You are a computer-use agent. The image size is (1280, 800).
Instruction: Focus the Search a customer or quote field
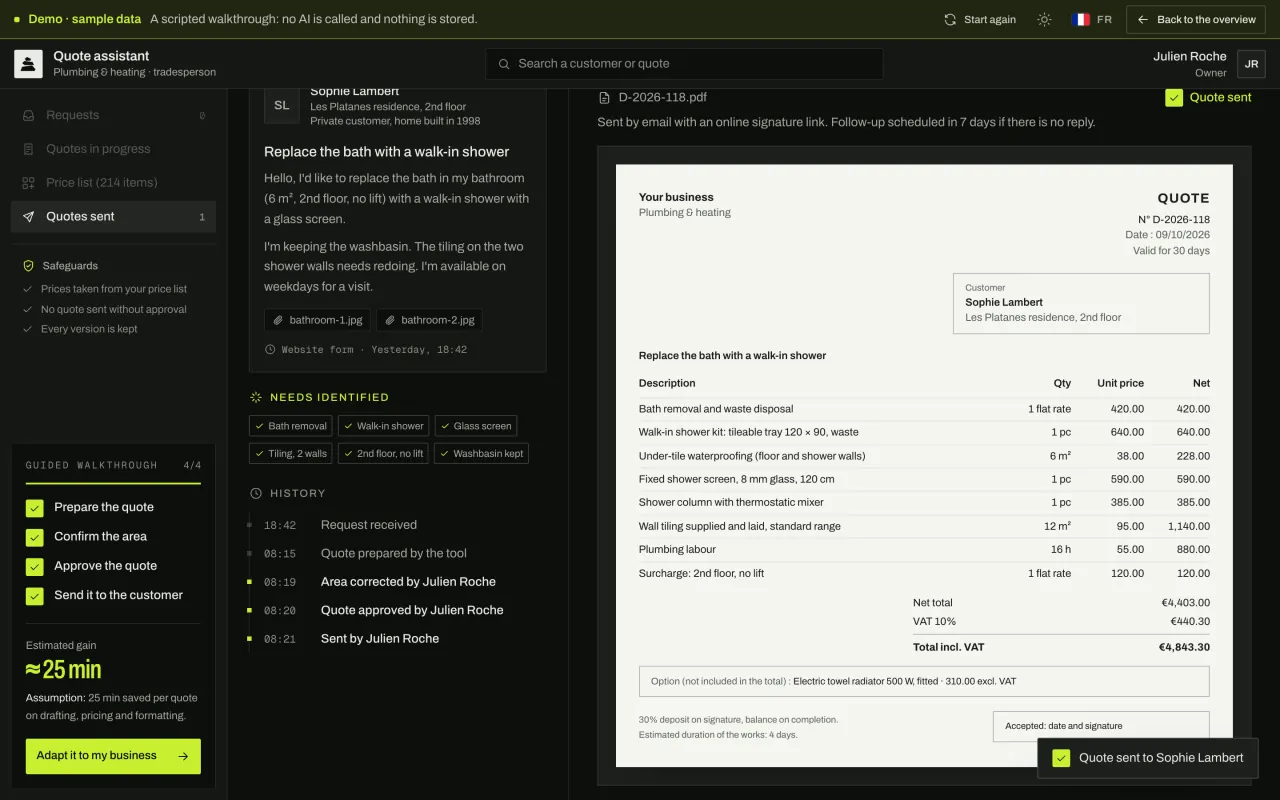[x=684, y=64]
